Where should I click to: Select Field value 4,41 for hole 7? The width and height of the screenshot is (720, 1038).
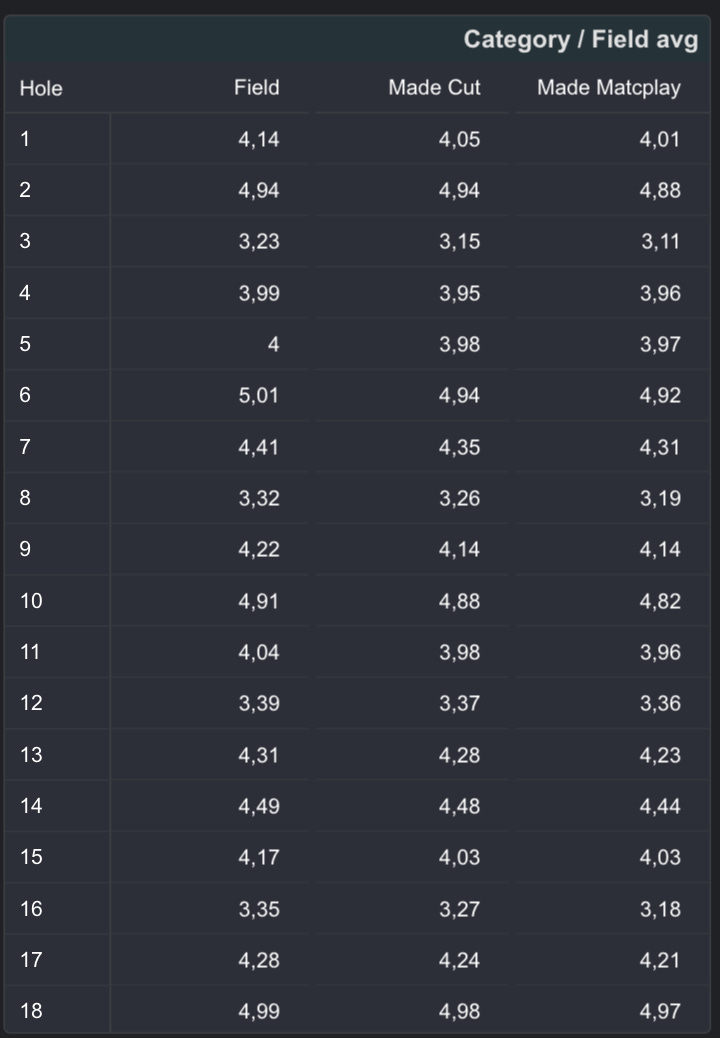coord(259,447)
